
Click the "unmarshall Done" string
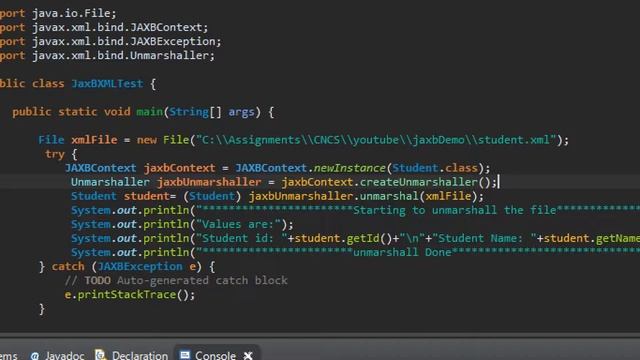pyautogui.click(x=402, y=253)
